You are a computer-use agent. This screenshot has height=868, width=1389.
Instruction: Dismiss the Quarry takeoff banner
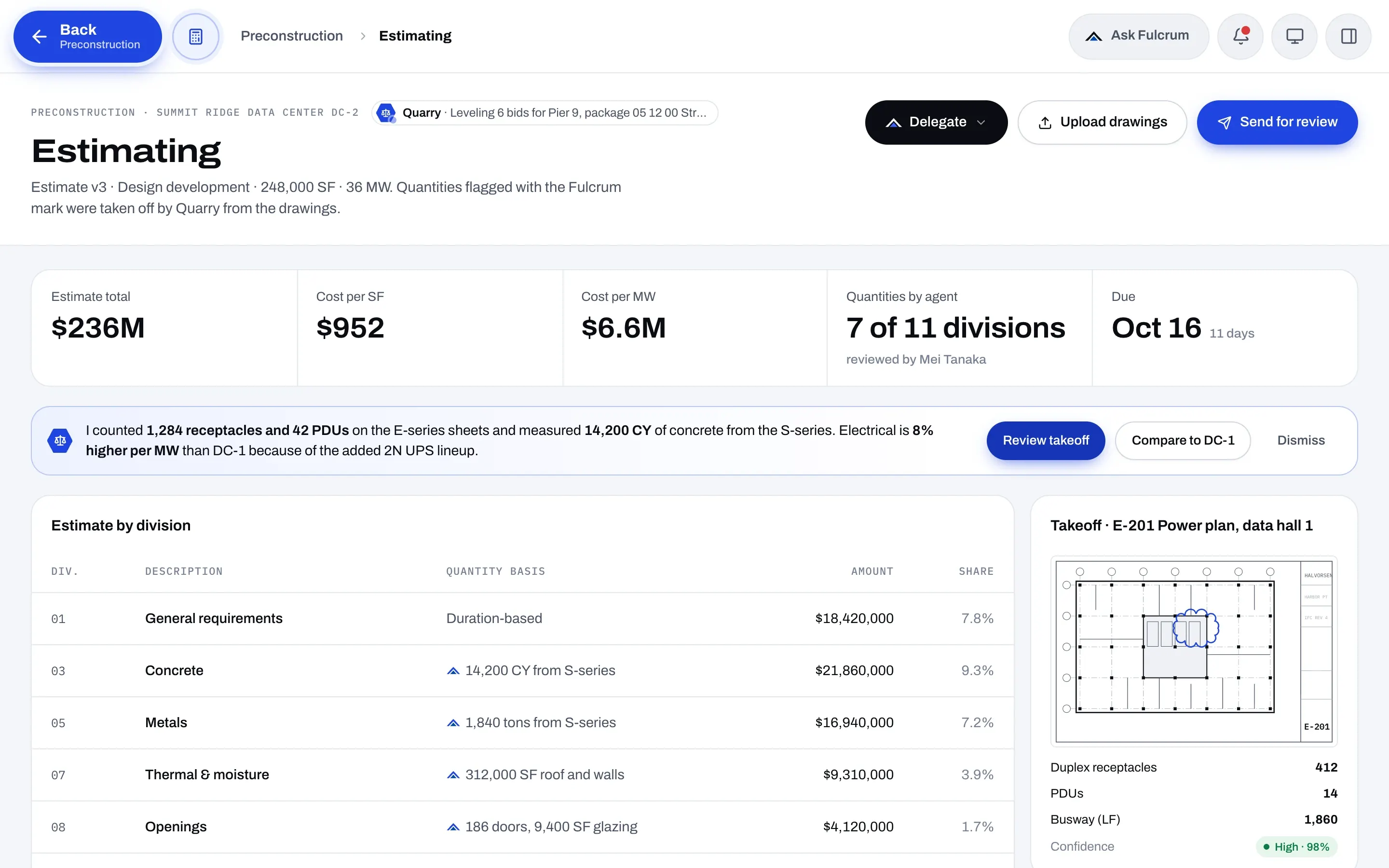1301,440
